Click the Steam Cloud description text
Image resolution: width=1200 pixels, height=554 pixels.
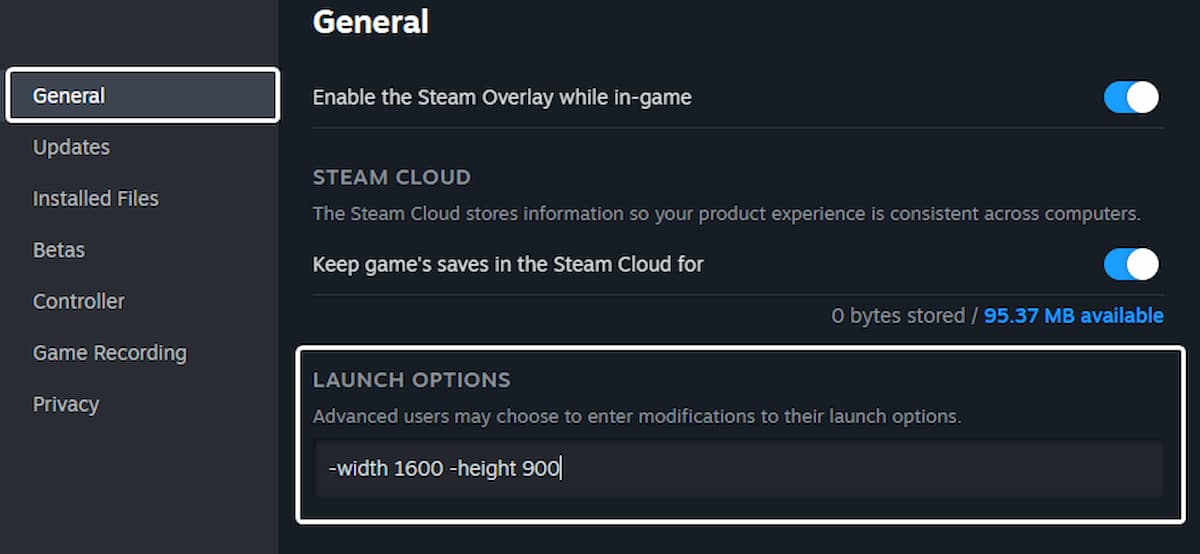726,214
